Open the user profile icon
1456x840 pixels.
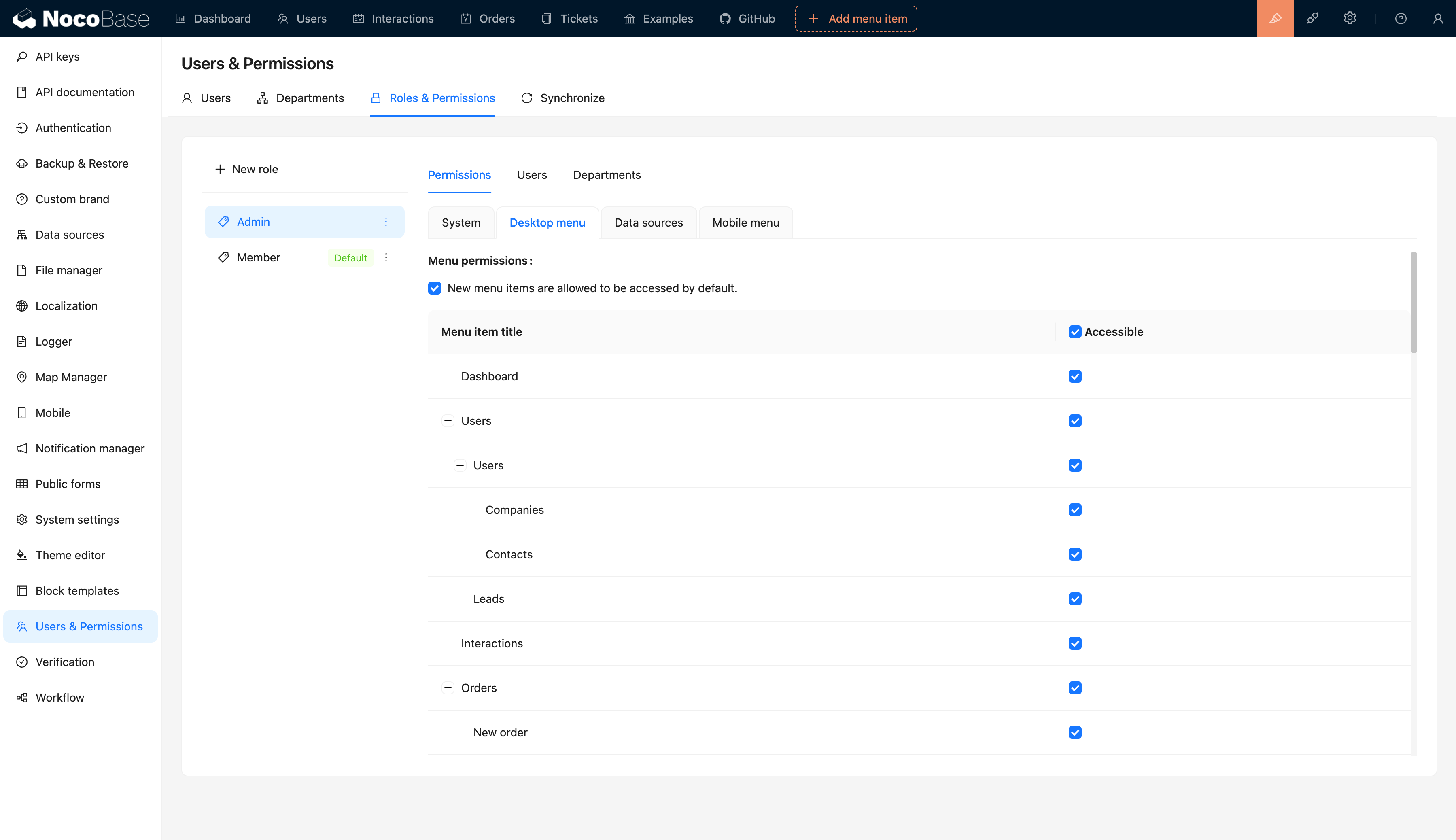pos(1437,19)
